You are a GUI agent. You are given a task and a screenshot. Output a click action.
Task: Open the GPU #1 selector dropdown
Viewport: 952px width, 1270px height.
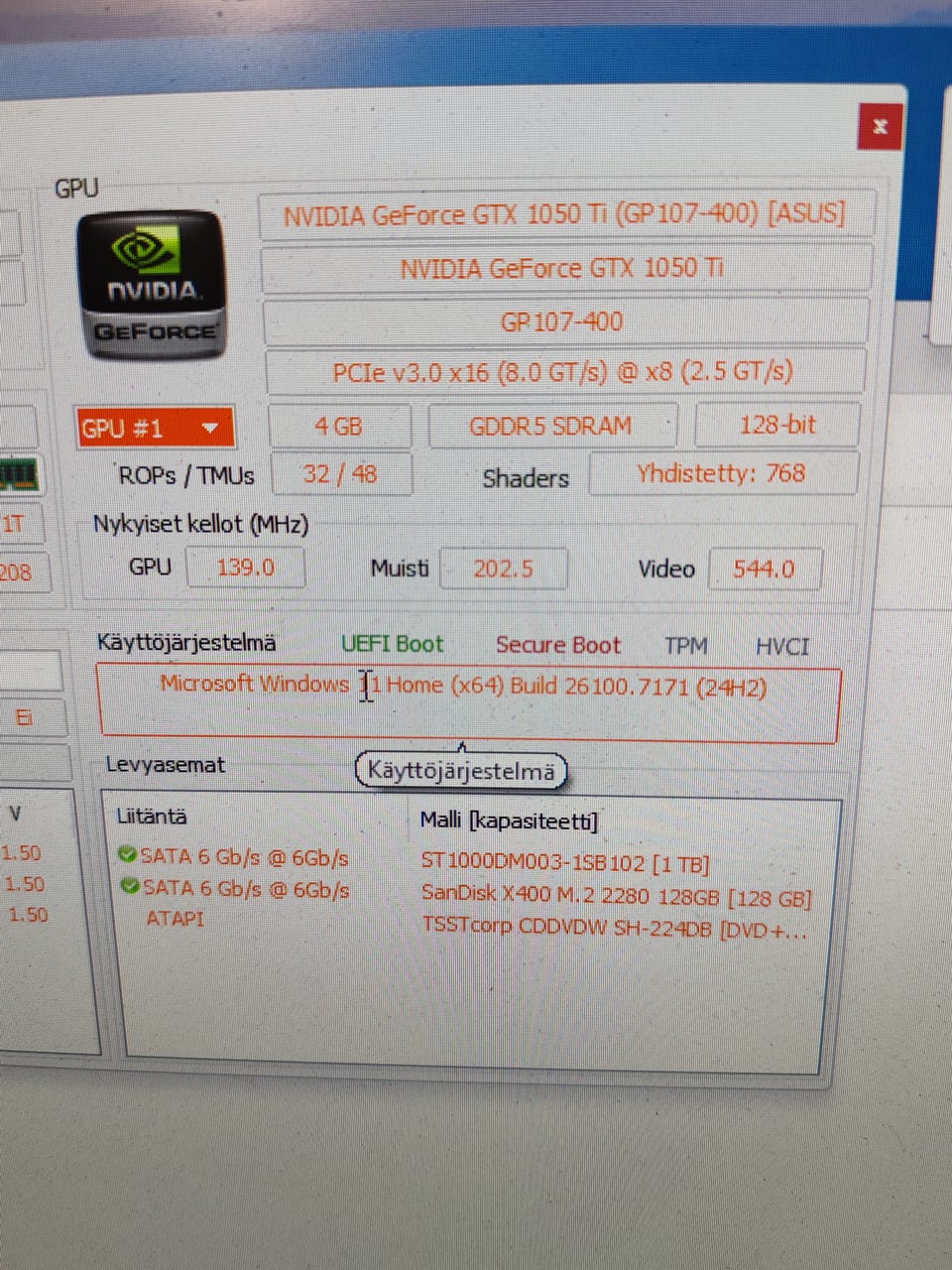tap(155, 429)
